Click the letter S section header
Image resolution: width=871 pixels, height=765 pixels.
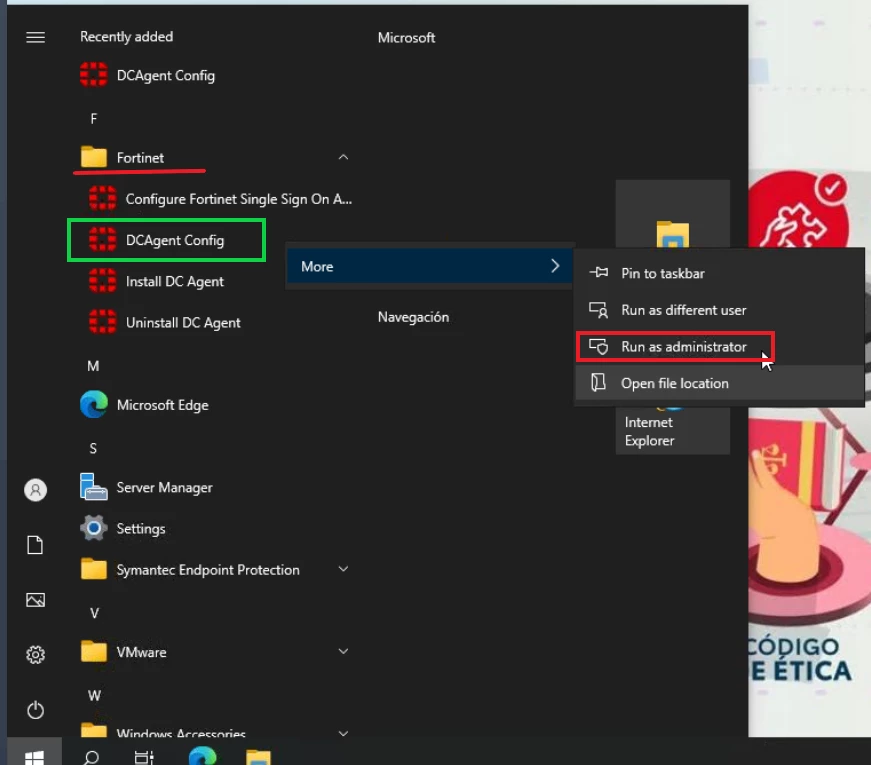pyautogui.click(x=93, y=448)
